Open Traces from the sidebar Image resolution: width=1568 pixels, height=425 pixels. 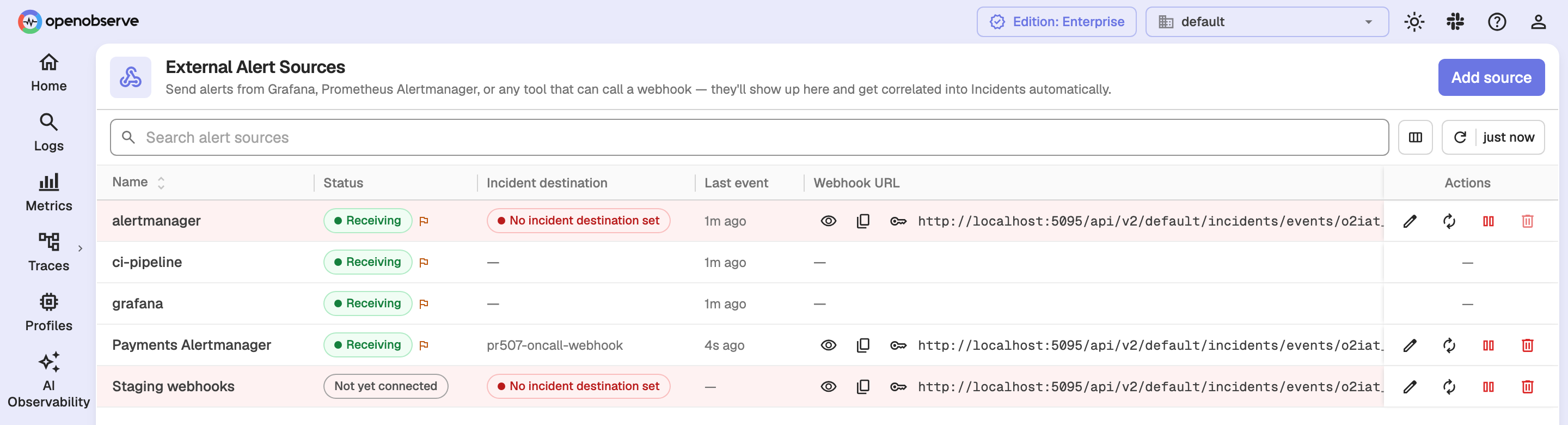pos(48,252)
